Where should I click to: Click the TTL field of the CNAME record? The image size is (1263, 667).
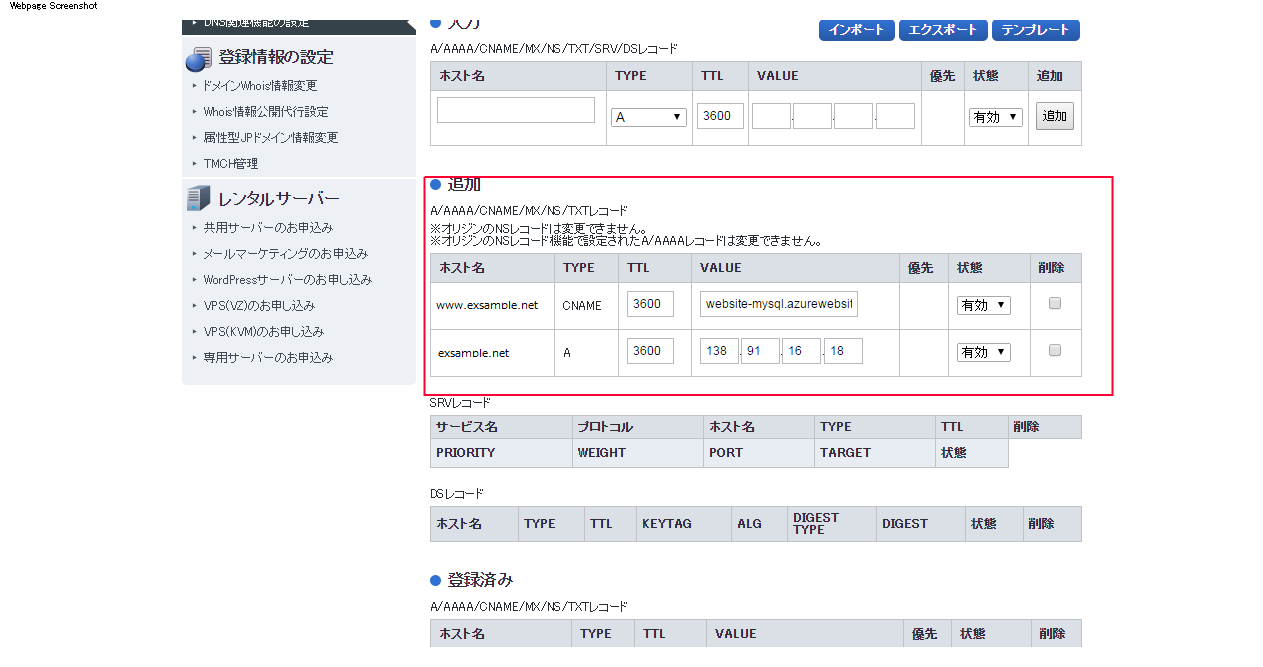point(650,304)
